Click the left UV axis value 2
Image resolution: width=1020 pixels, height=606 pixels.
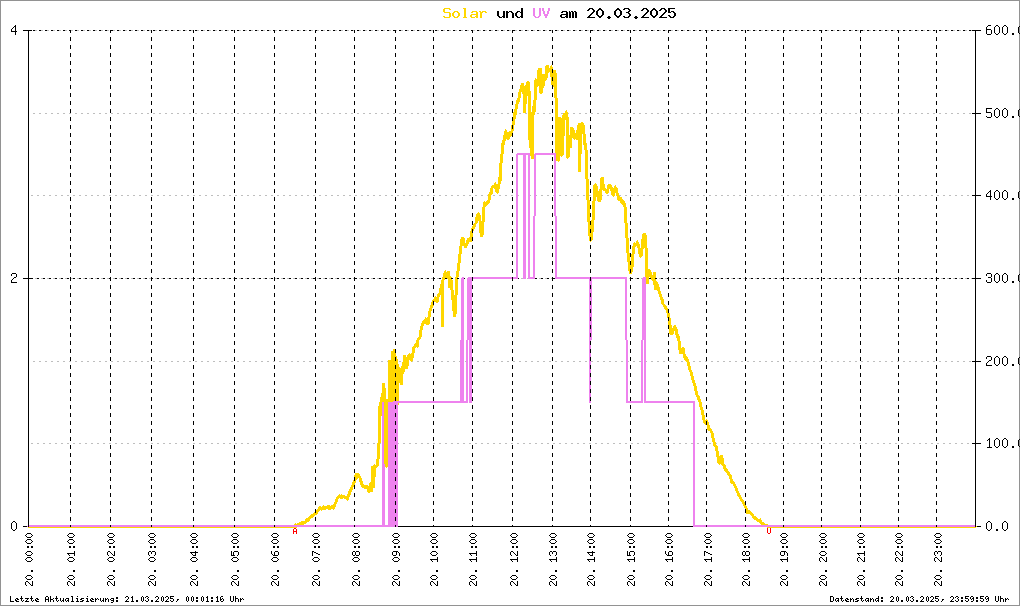pyautogui.click(x=14, y=278)
